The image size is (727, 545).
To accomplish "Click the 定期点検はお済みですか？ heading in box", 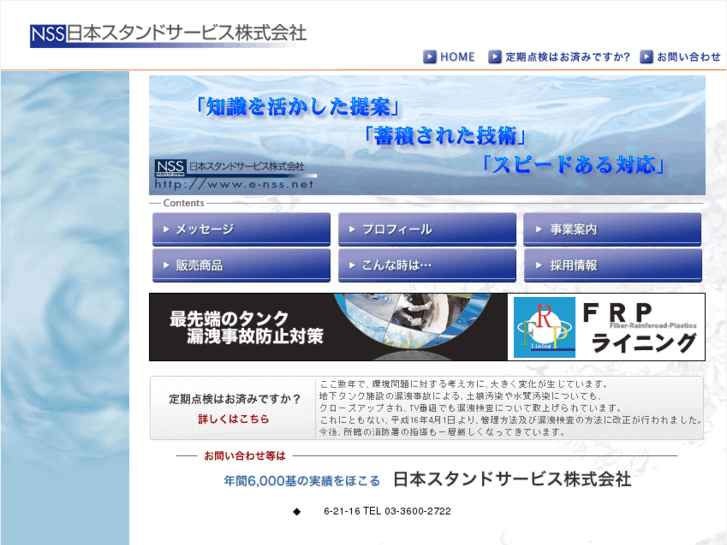I will (234, 399).
